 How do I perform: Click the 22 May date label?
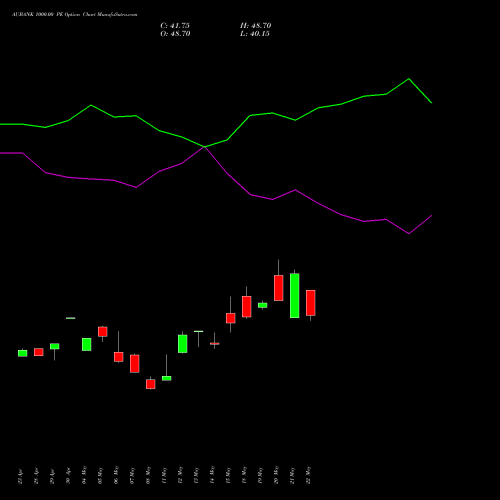309,475
